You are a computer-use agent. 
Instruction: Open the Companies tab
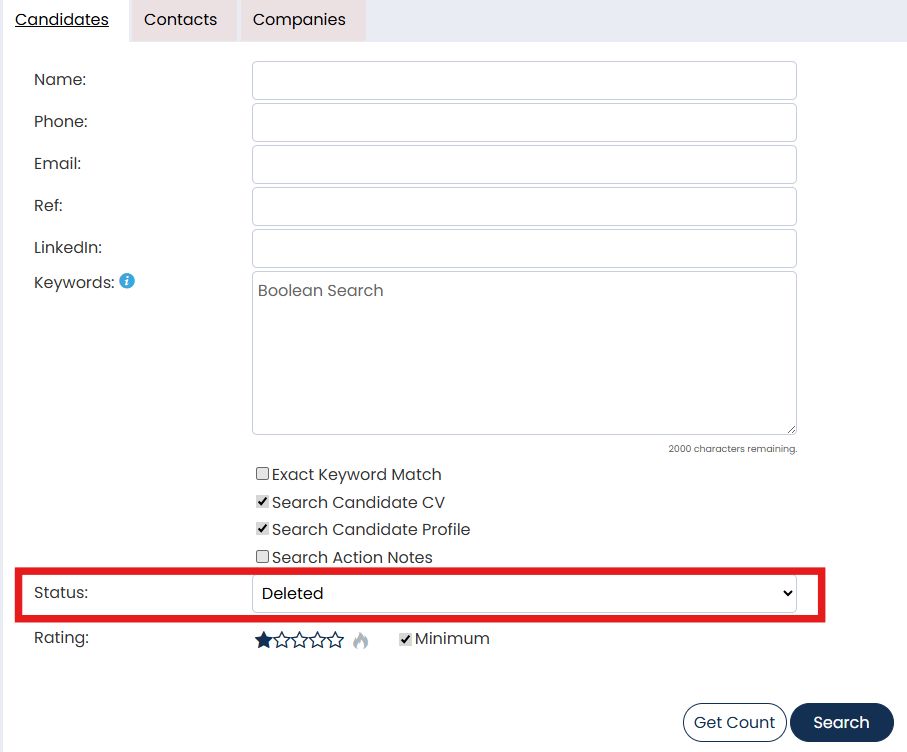pyautogui.click(x=299, y=20)
